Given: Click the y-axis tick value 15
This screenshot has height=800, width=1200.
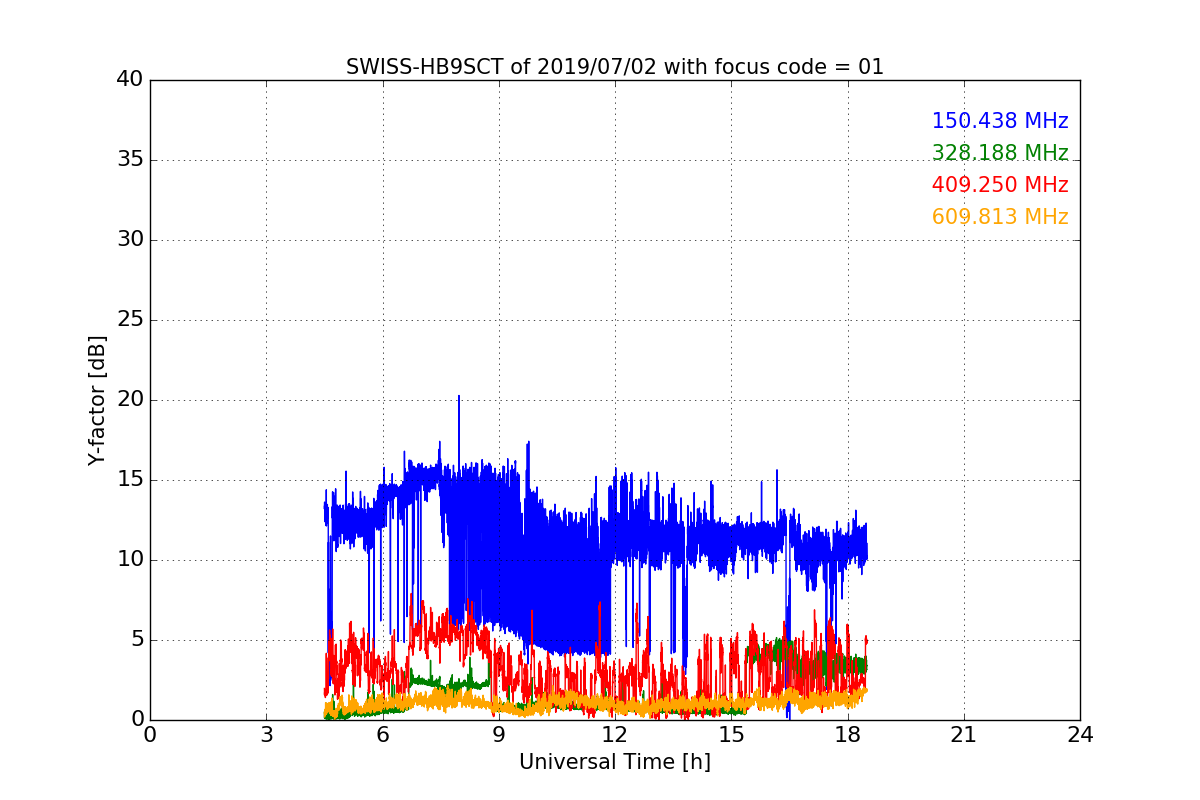Looking at the screenshot, I should point(130,479).
